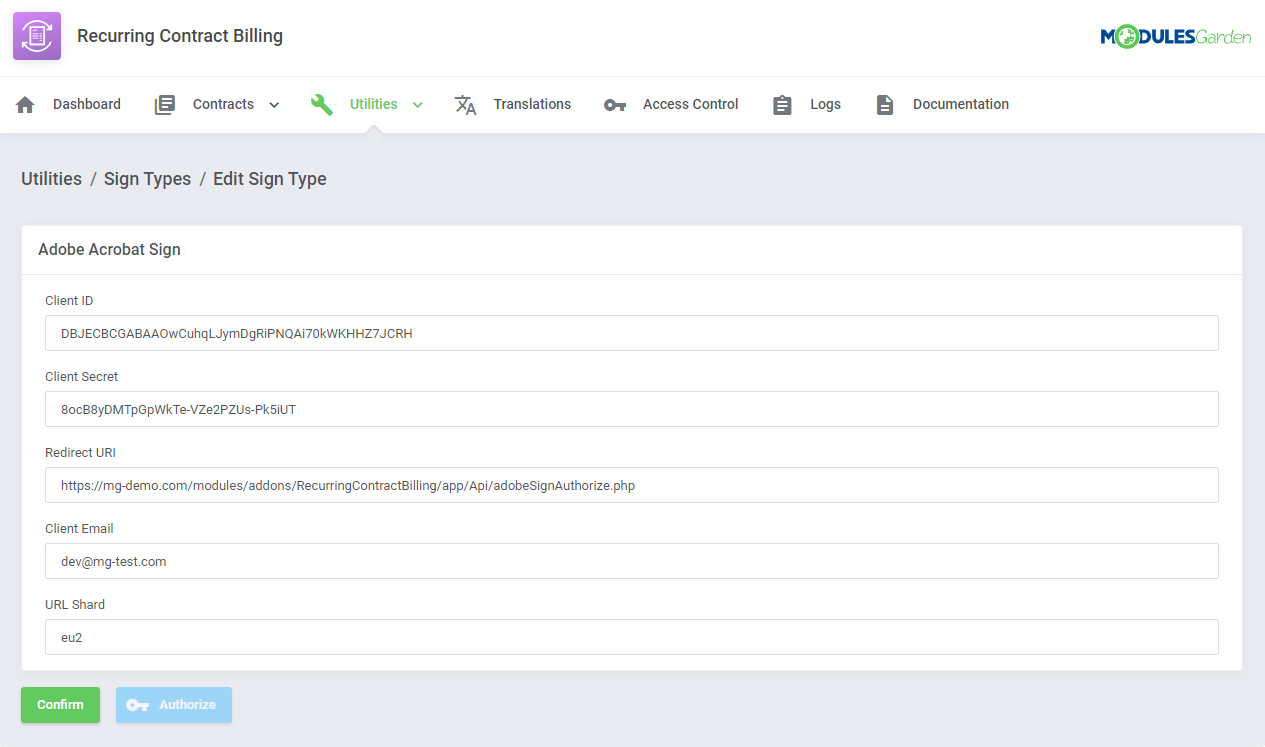
Task: Open the Utilities submenu
Action: coord(371,103)
